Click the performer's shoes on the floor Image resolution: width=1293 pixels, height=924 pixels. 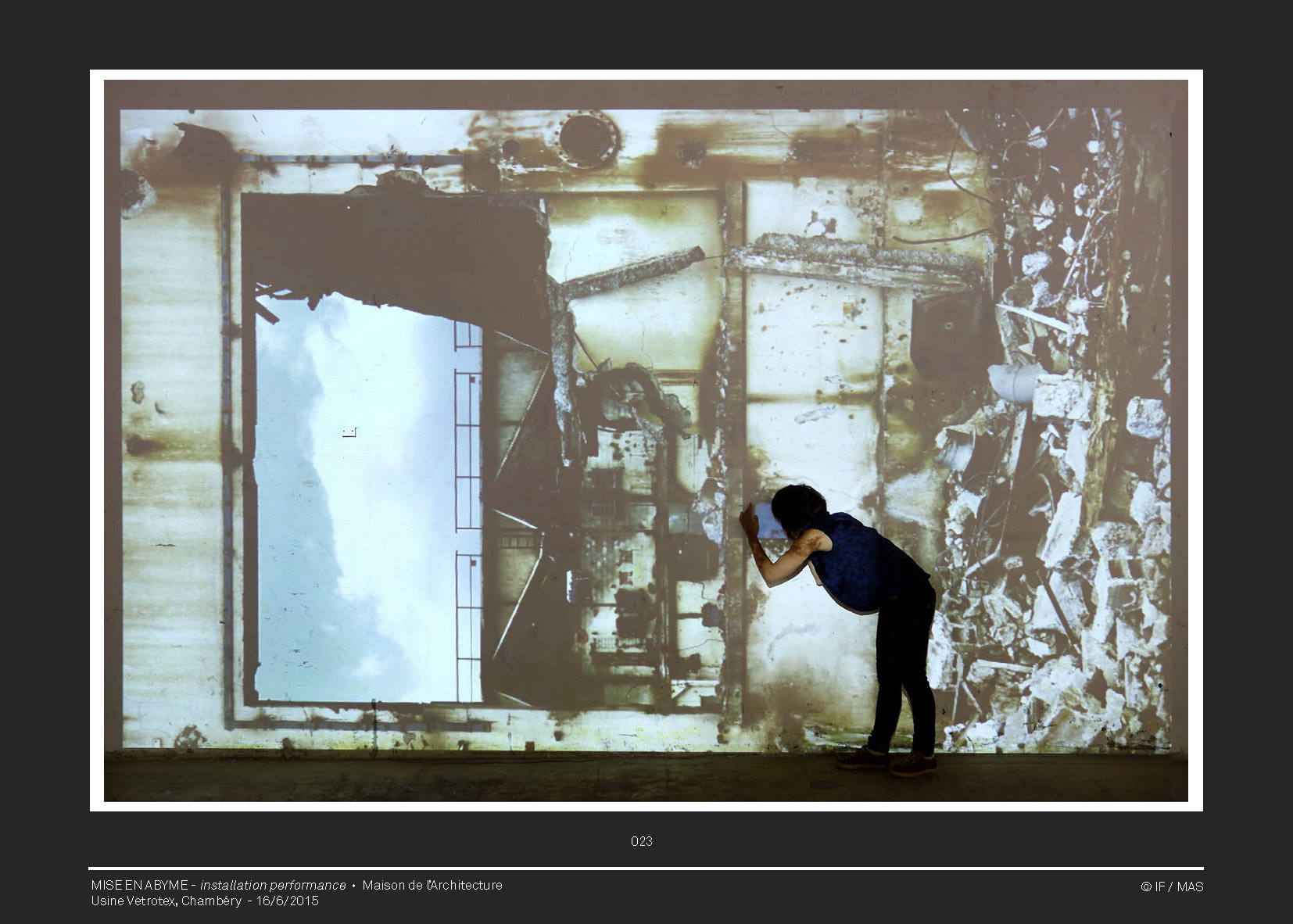(x=887, y=761)
